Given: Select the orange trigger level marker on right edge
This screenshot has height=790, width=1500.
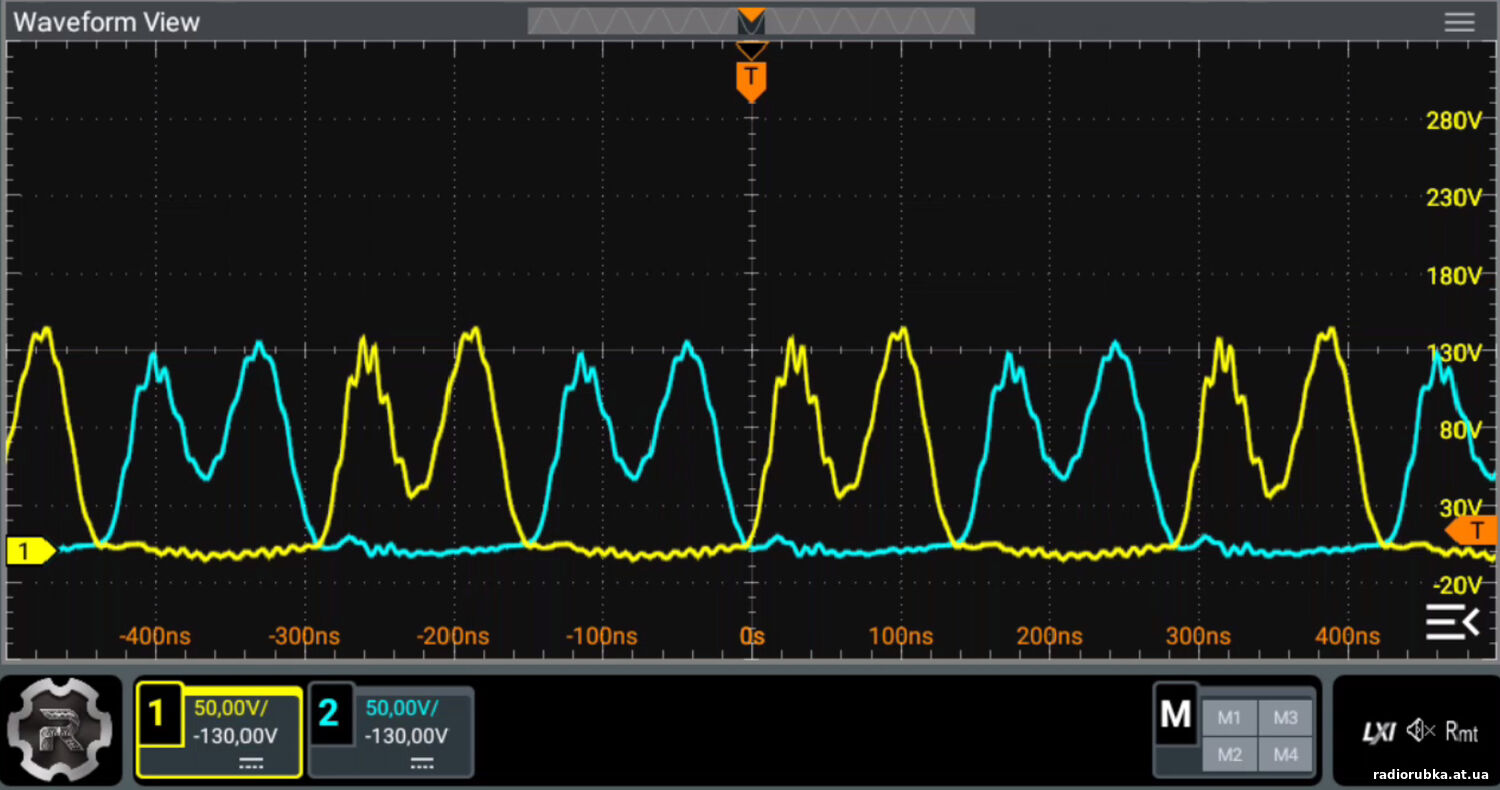Looking at the screenshot, I should coord(1471,531).
